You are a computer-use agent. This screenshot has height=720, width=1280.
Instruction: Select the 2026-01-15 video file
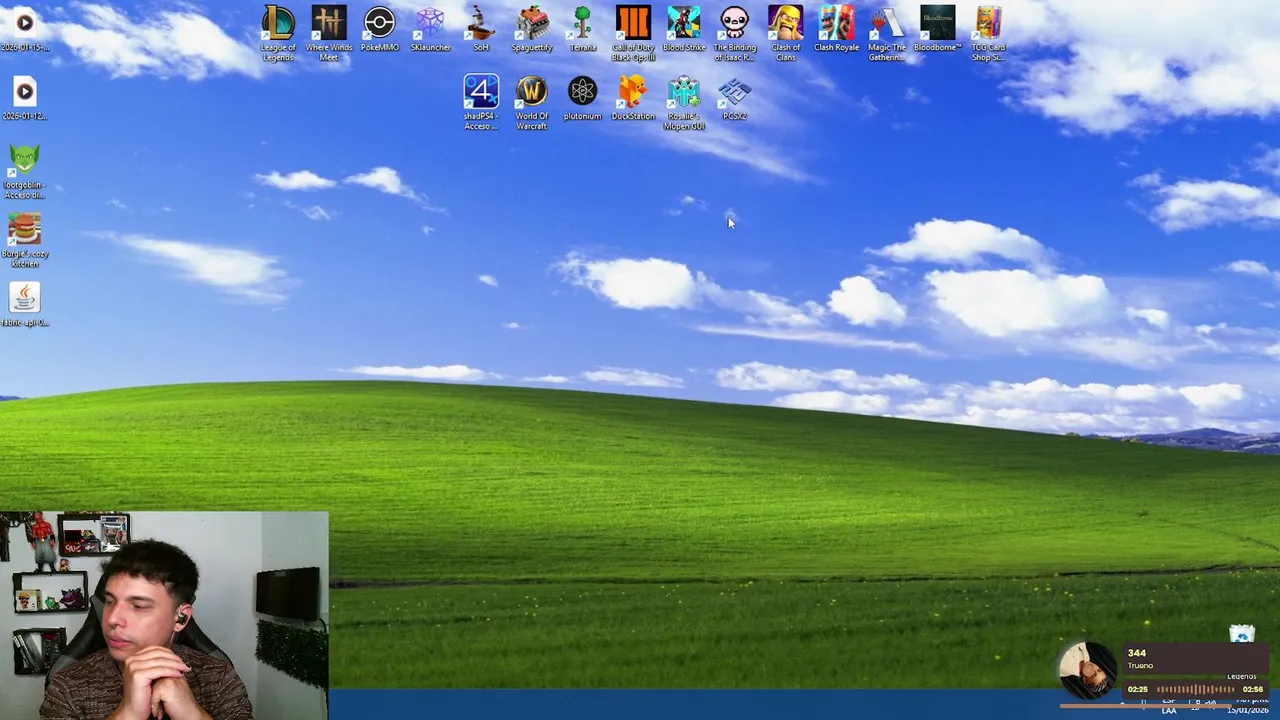coord(25,28)
